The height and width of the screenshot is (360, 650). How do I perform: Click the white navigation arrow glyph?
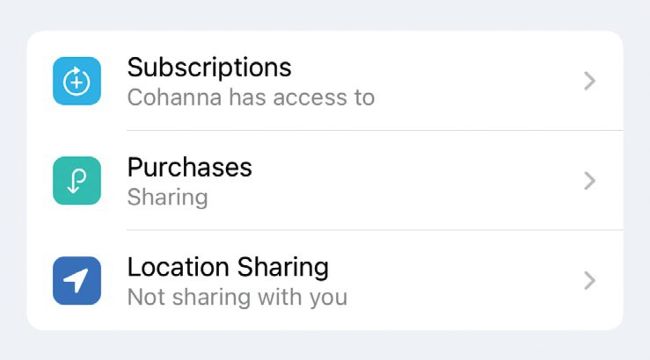[x=75, y=280]
